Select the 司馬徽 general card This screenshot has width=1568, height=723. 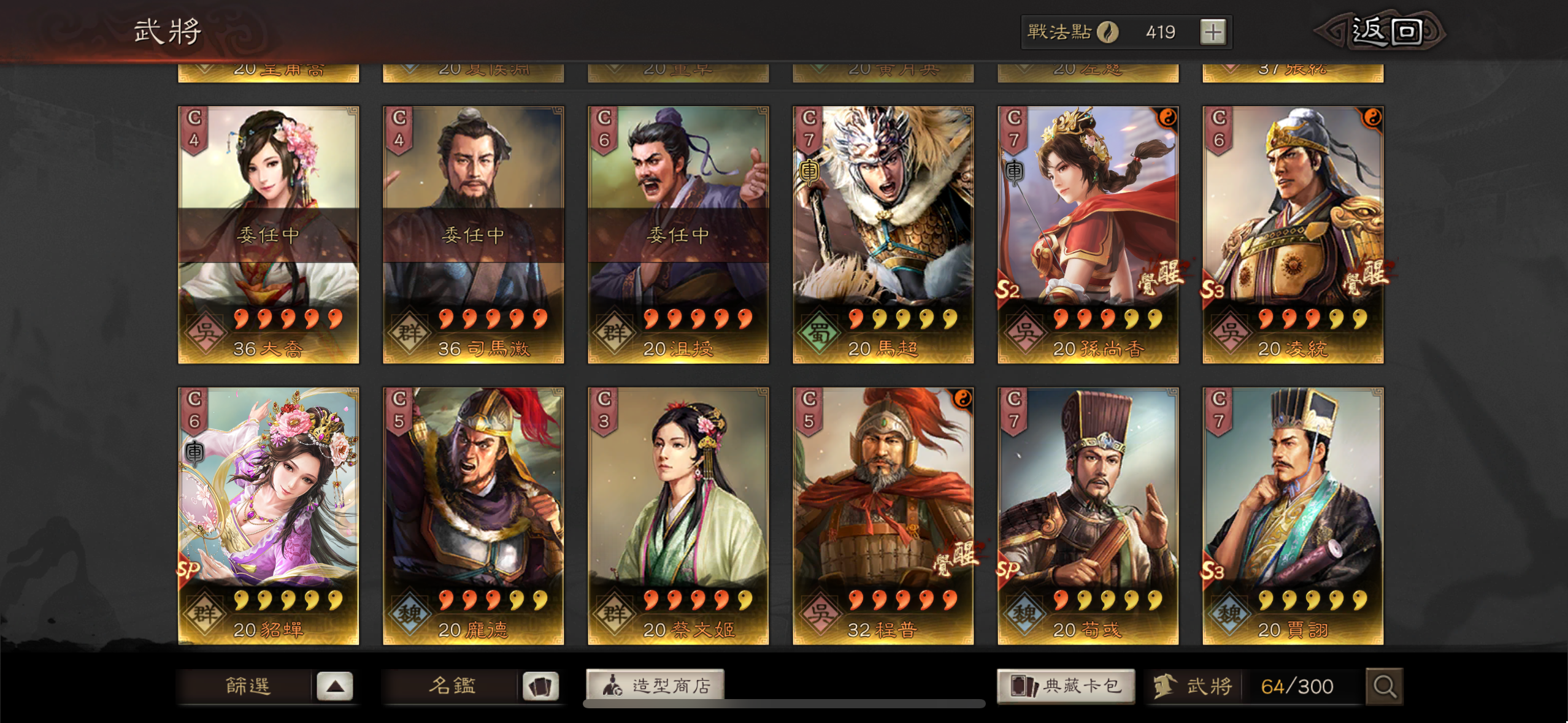pos(474,235)
